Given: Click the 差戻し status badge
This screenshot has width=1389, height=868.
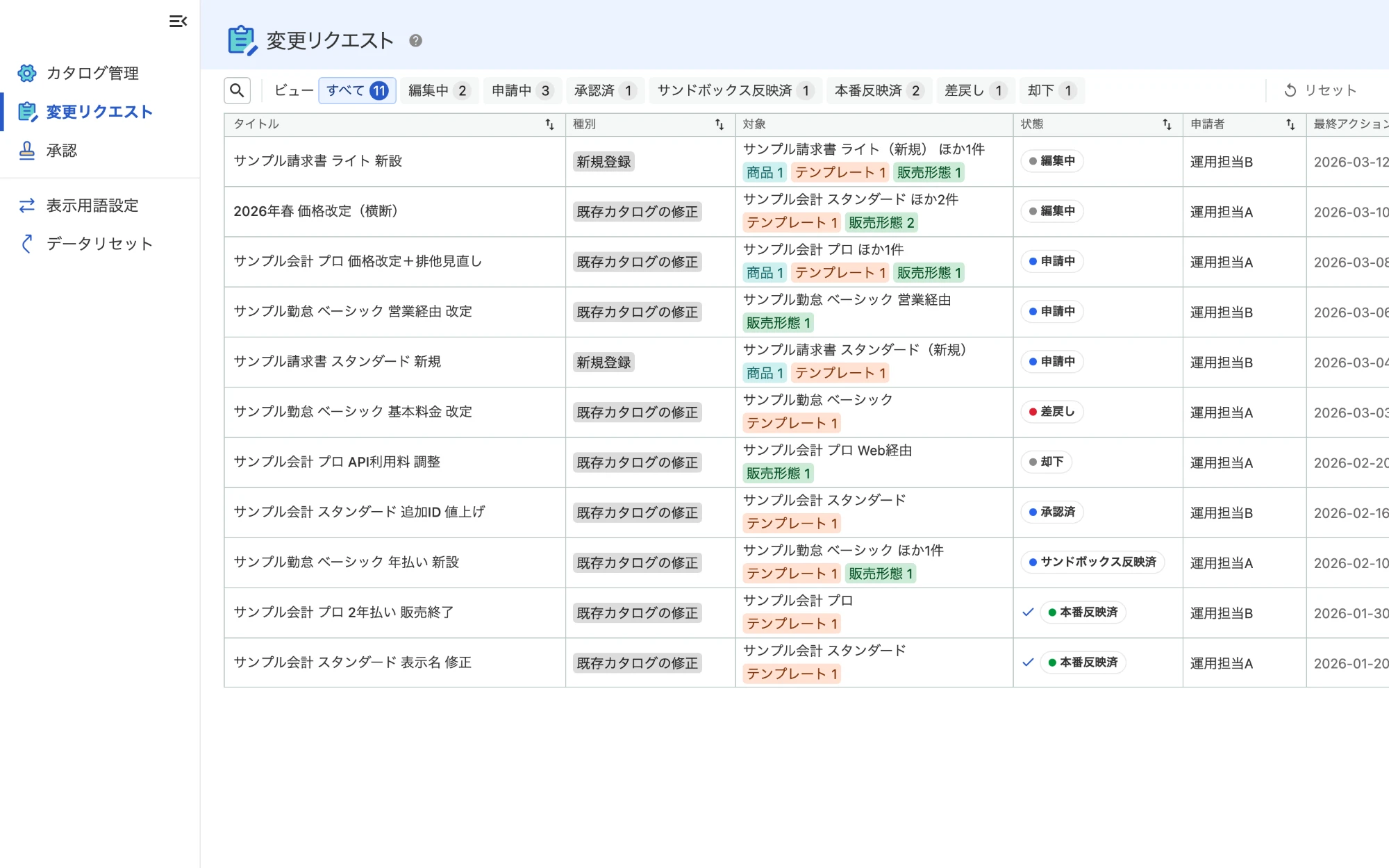Looking at the screenshot, I should point(1051,412).
